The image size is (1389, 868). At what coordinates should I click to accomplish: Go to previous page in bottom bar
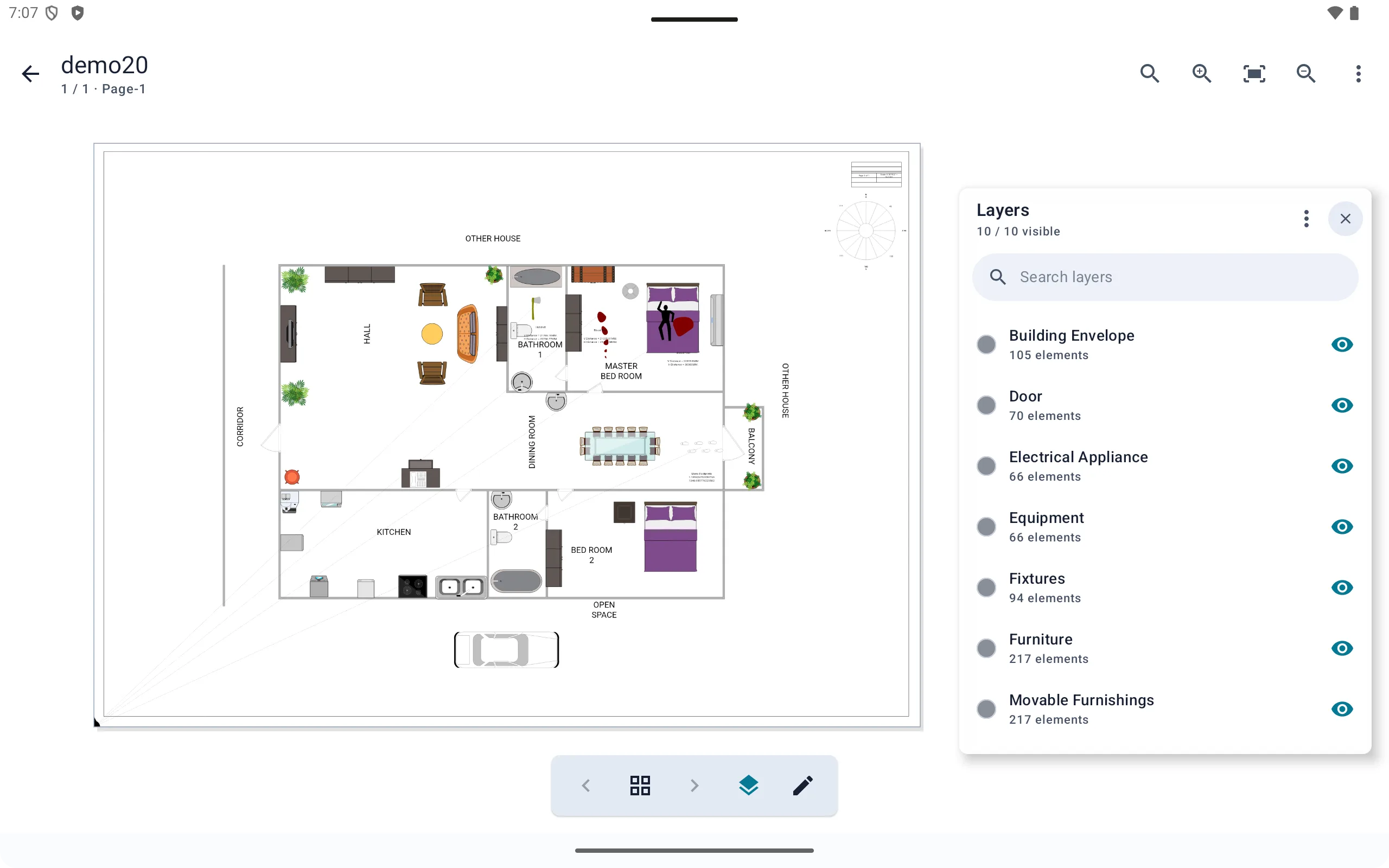(x=585, y=786)
